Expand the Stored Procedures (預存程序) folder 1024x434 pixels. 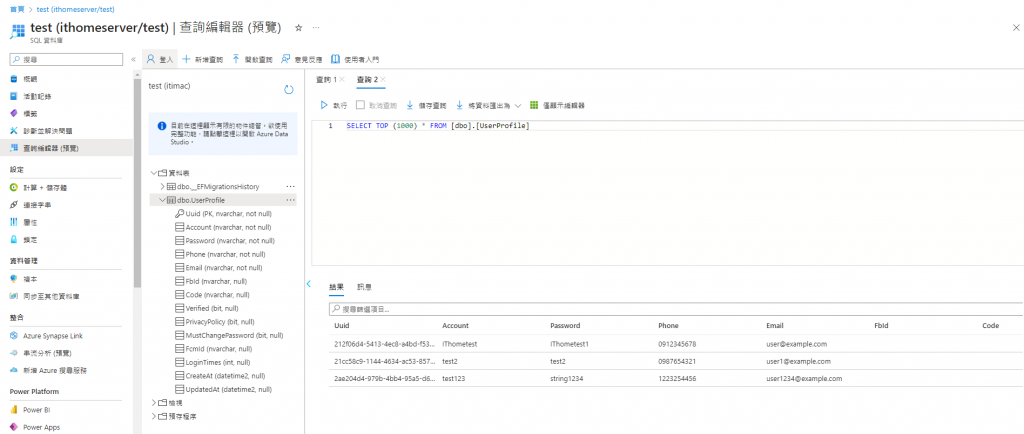pyautogui.click(x=154, y=416)
